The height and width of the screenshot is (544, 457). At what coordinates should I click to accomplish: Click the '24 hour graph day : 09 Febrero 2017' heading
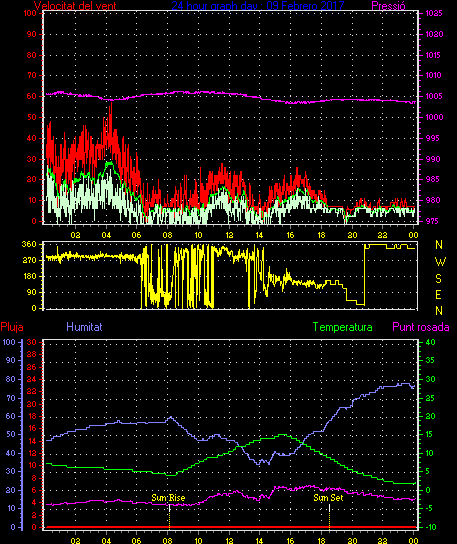click(257, 5)
